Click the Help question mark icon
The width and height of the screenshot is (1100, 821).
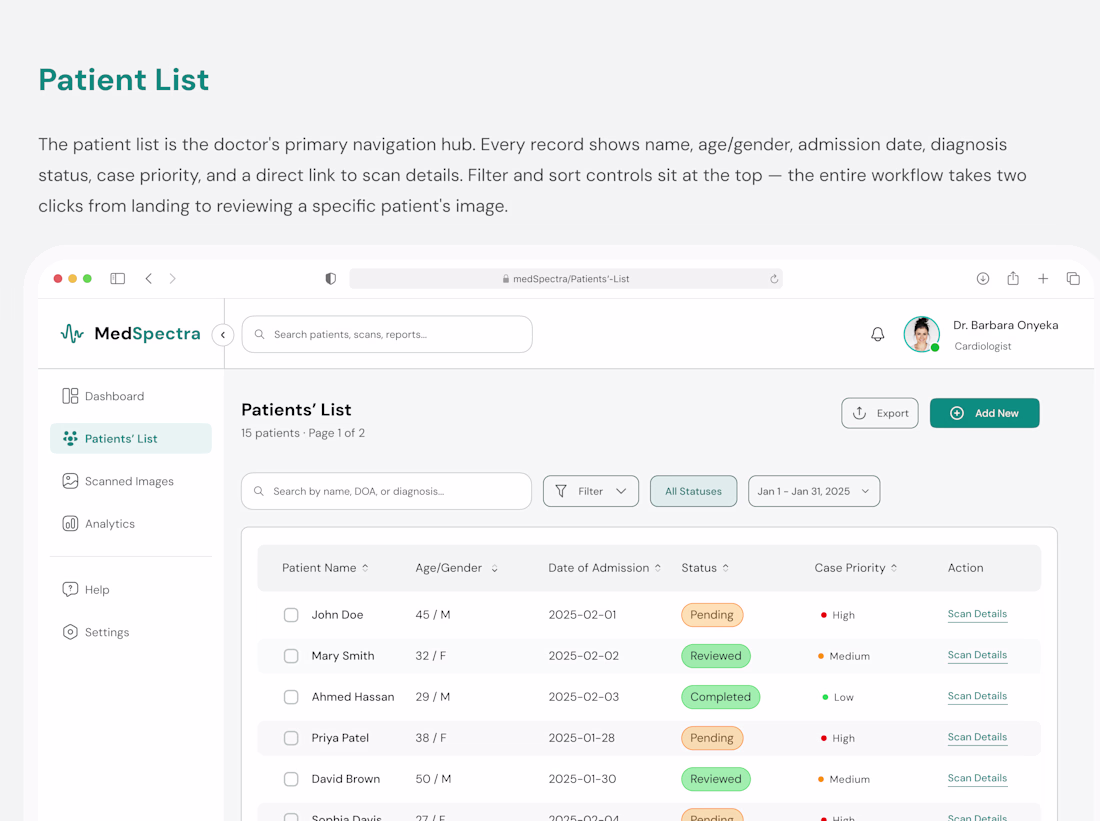[70, 589]
